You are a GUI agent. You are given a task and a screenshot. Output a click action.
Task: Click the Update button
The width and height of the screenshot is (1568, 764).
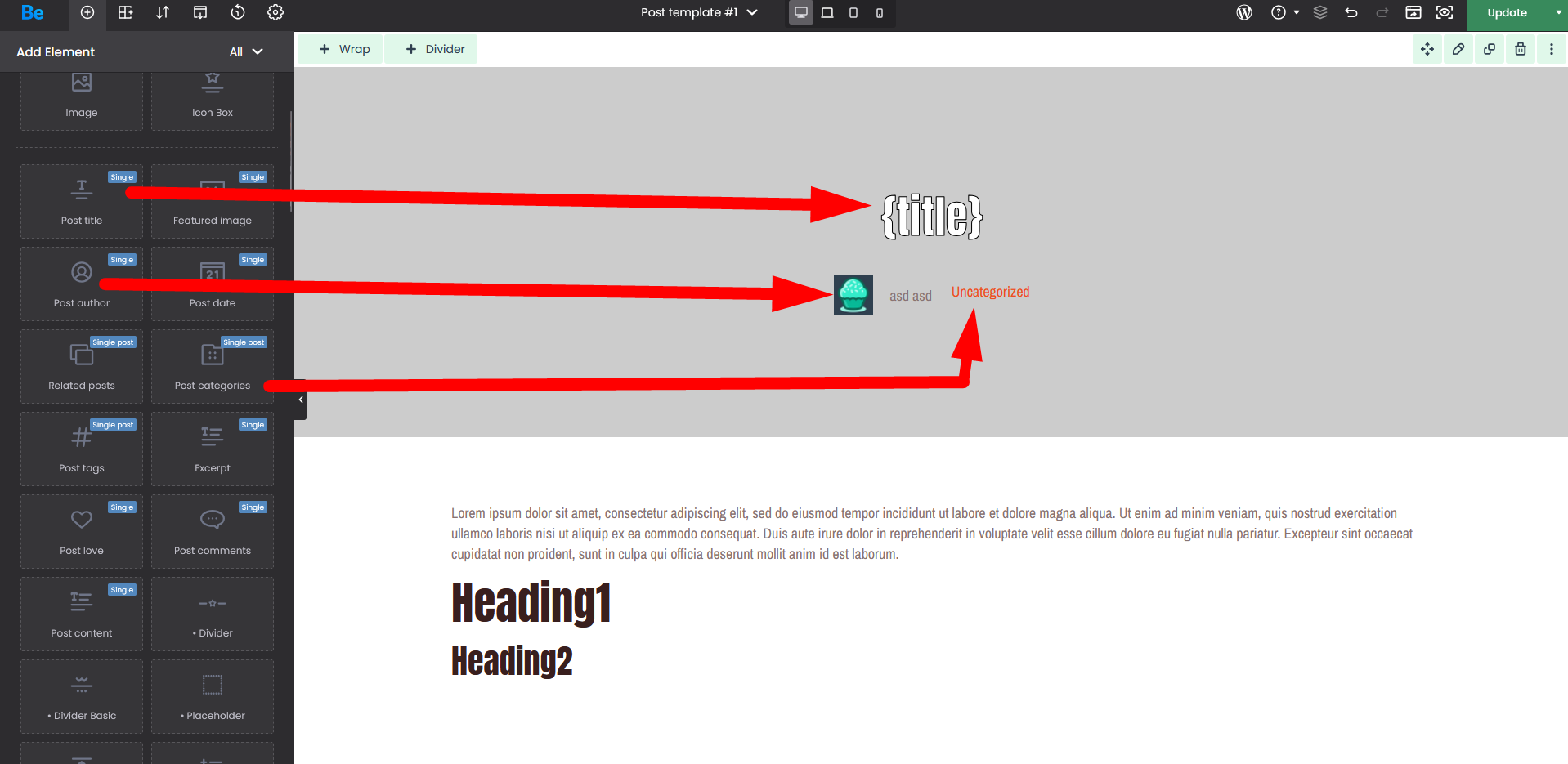(1507, 12)
